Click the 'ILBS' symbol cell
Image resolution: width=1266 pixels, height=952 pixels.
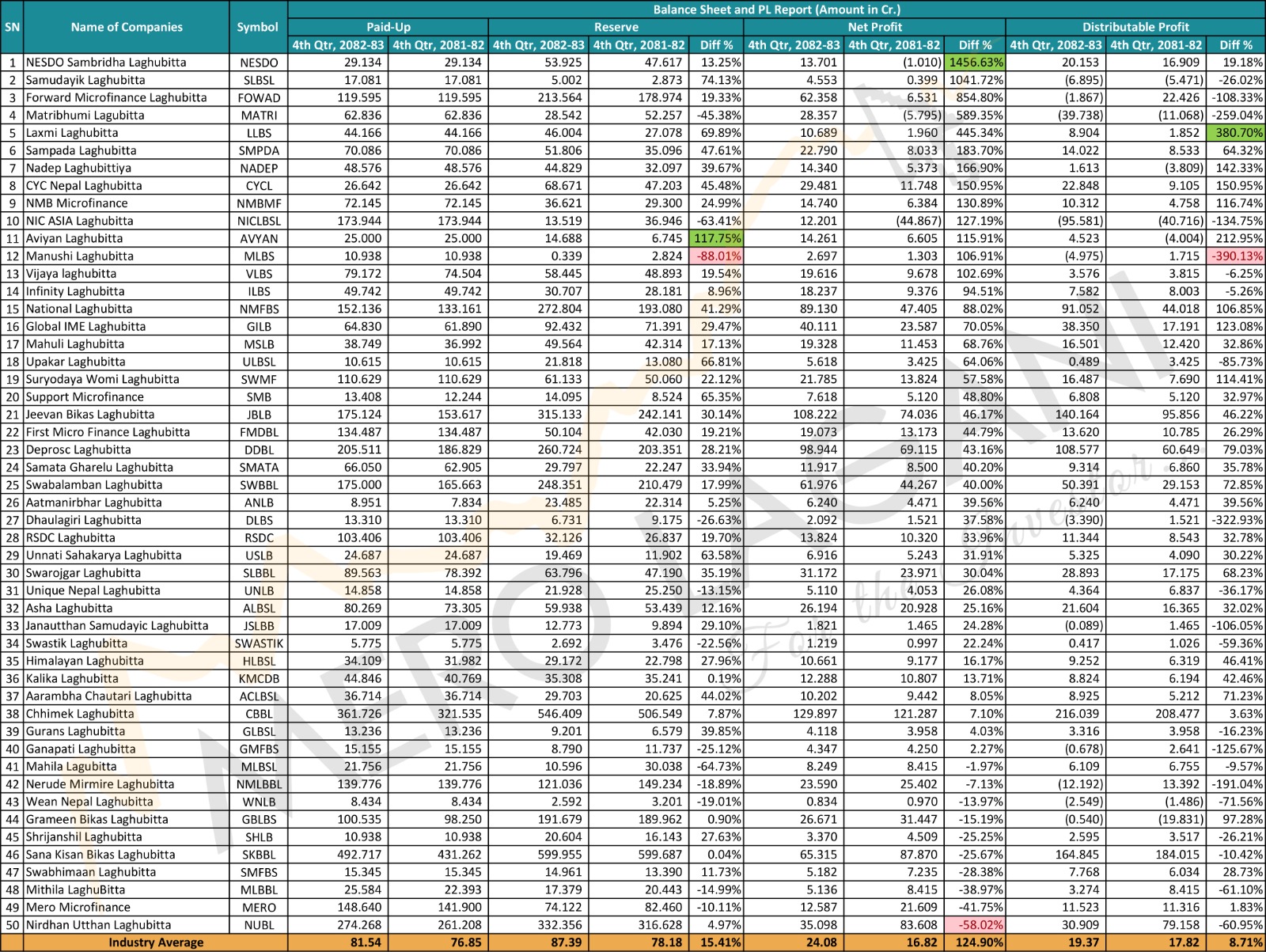(259, 291)
